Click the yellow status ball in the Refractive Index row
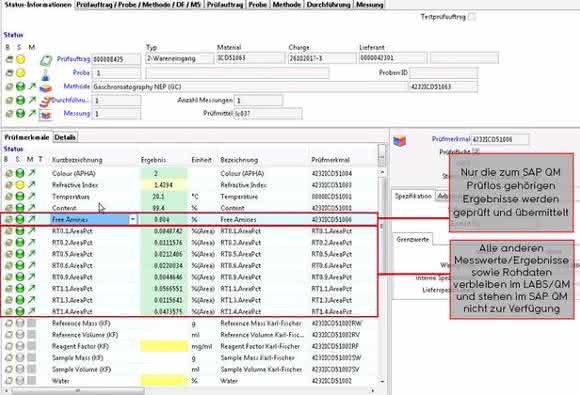The height and width of the screenshot is (395, 580). coord(20,185)
